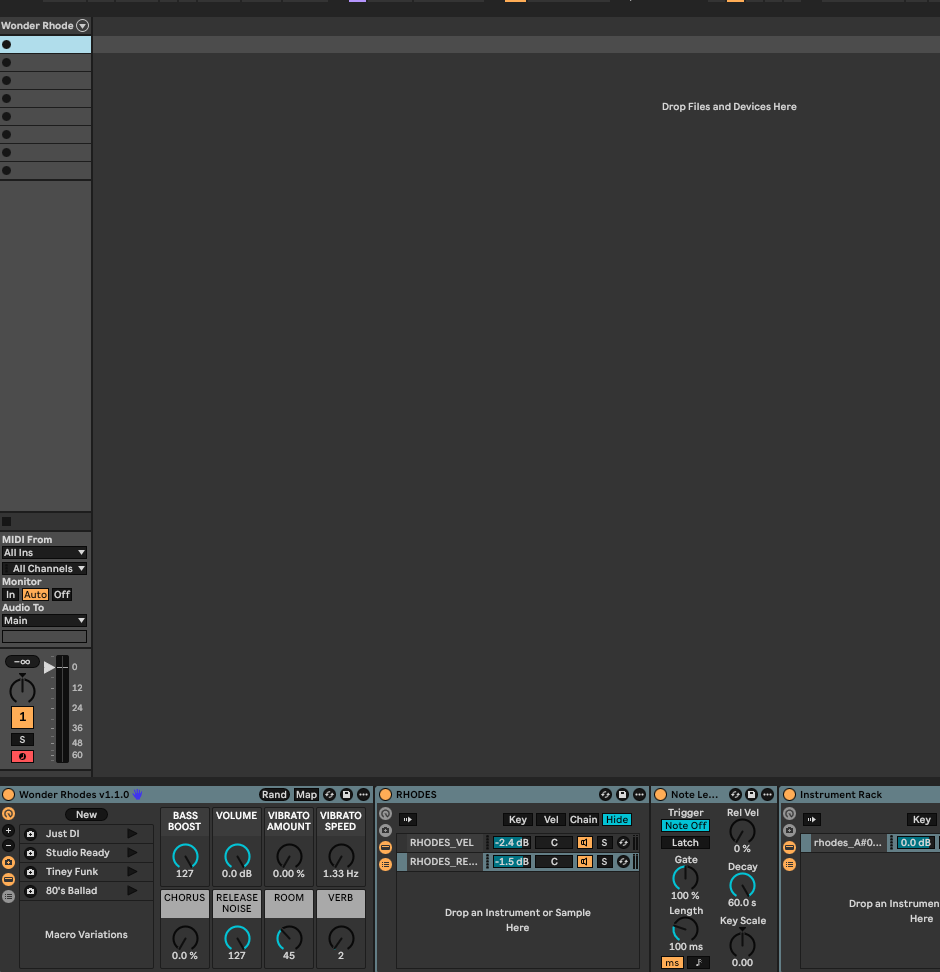Toggle Wonder Rhodes macro variations camera icon
This screenshot has width=940, height=972.
(x=9, y=862)
